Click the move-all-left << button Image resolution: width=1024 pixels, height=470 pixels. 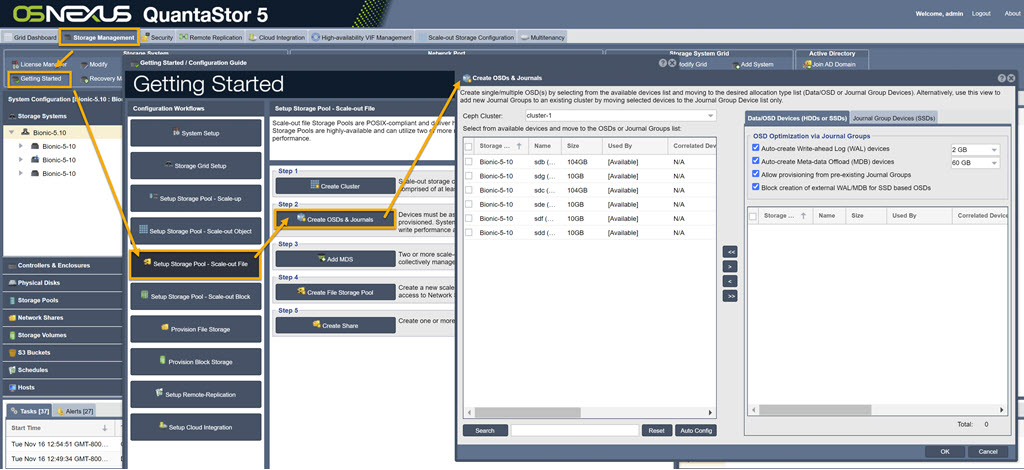730,251
